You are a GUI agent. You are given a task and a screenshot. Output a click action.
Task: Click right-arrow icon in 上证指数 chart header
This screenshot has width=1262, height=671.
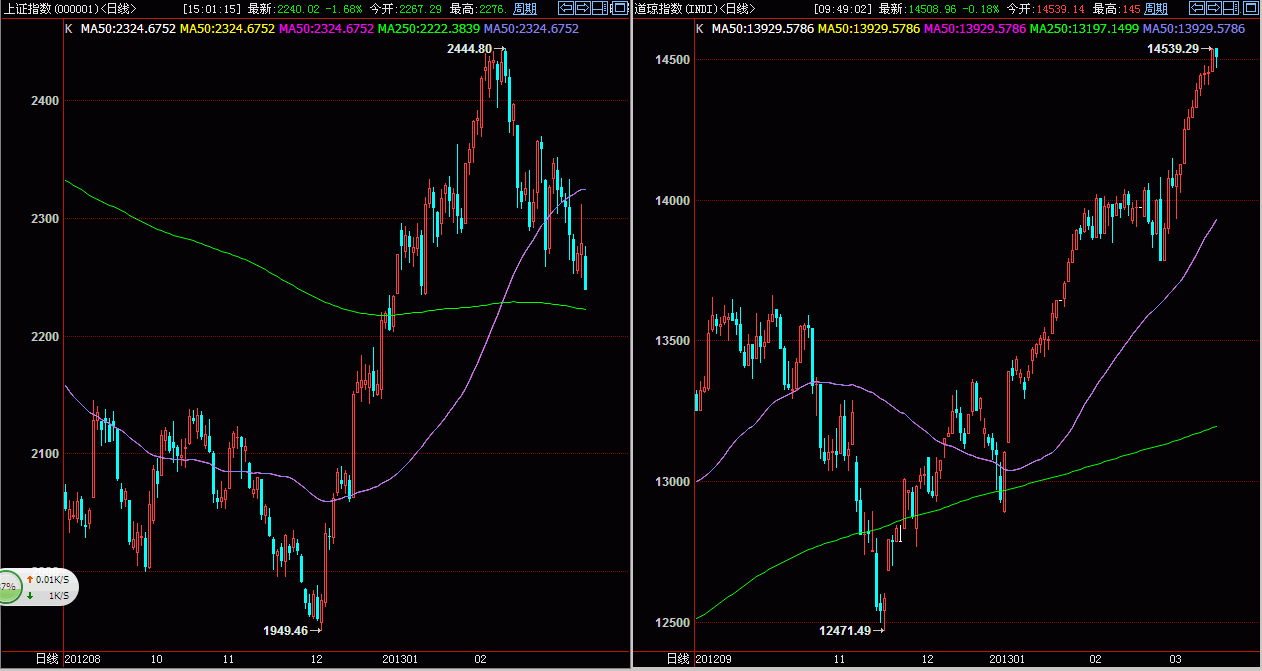[x=583, y=8]
